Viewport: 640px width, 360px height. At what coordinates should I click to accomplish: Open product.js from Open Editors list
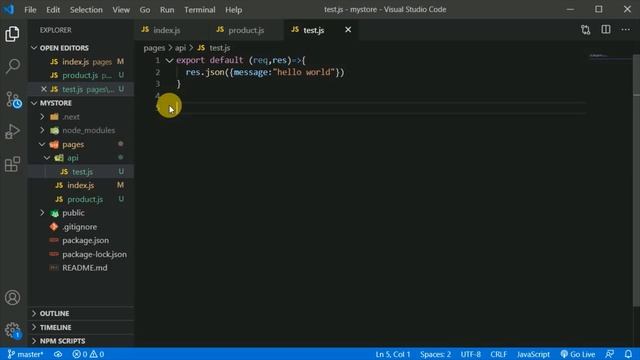[x=81, y=75]
